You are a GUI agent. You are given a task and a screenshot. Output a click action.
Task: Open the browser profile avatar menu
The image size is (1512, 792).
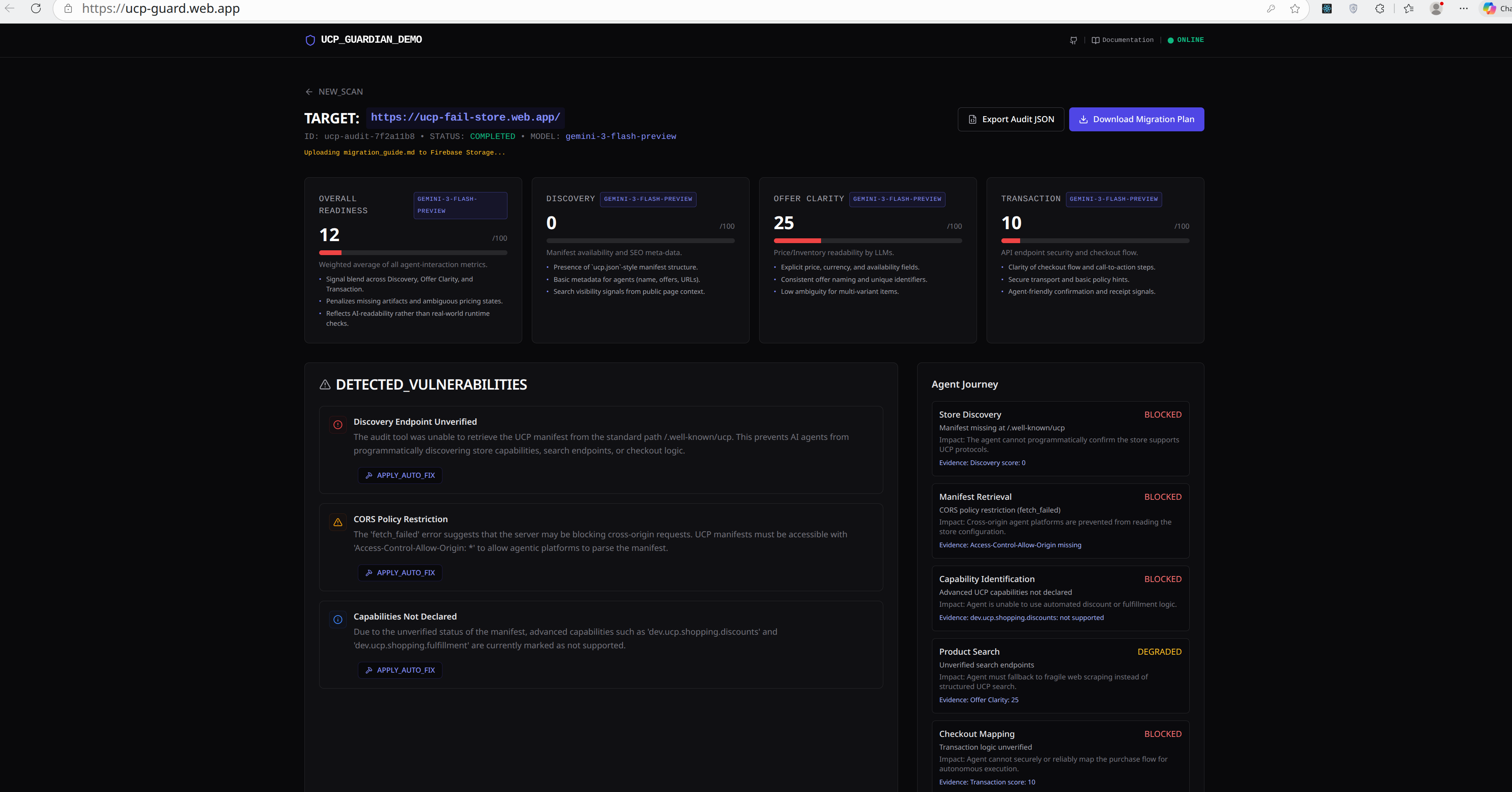pos(1436,9)
